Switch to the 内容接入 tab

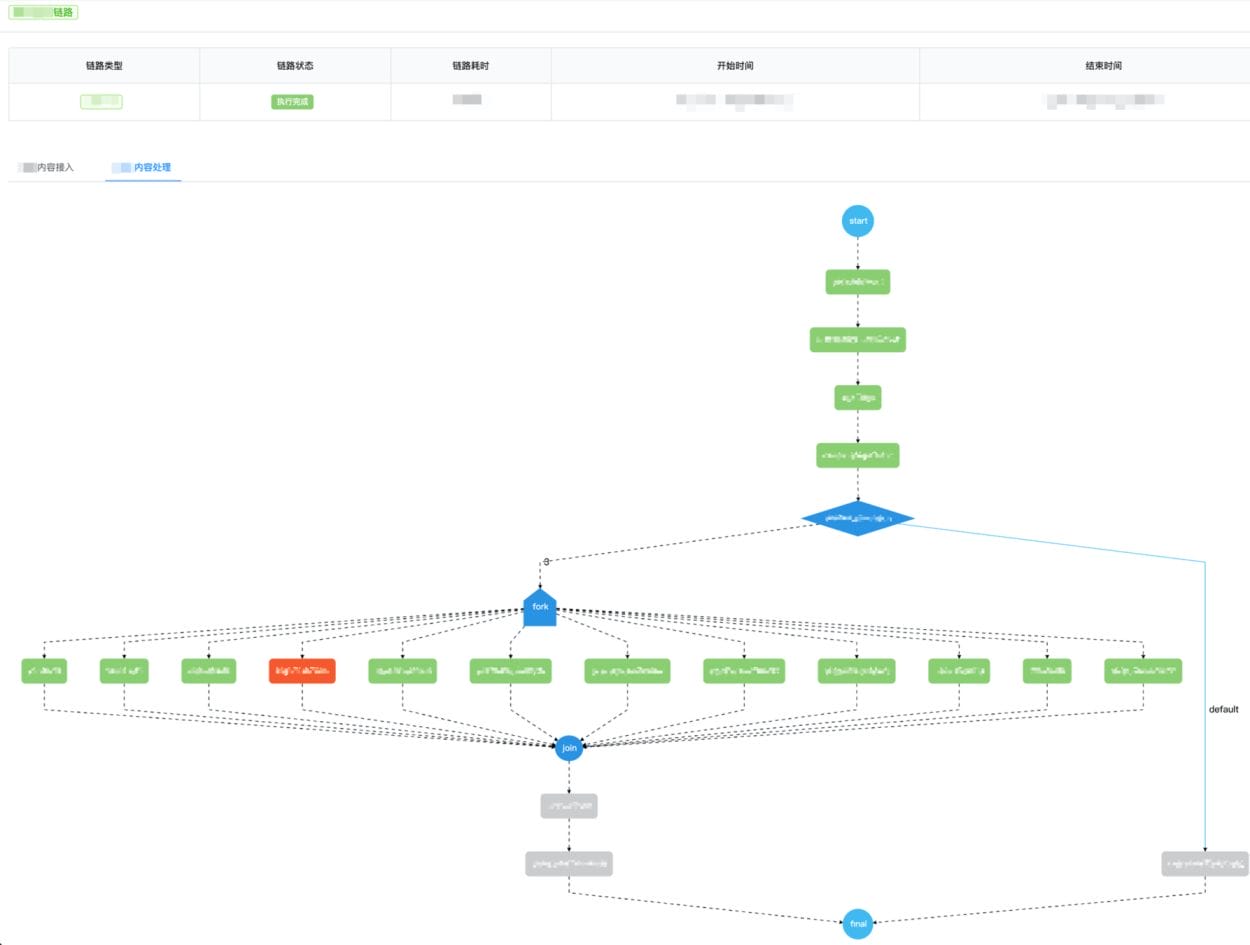point(47,167)
